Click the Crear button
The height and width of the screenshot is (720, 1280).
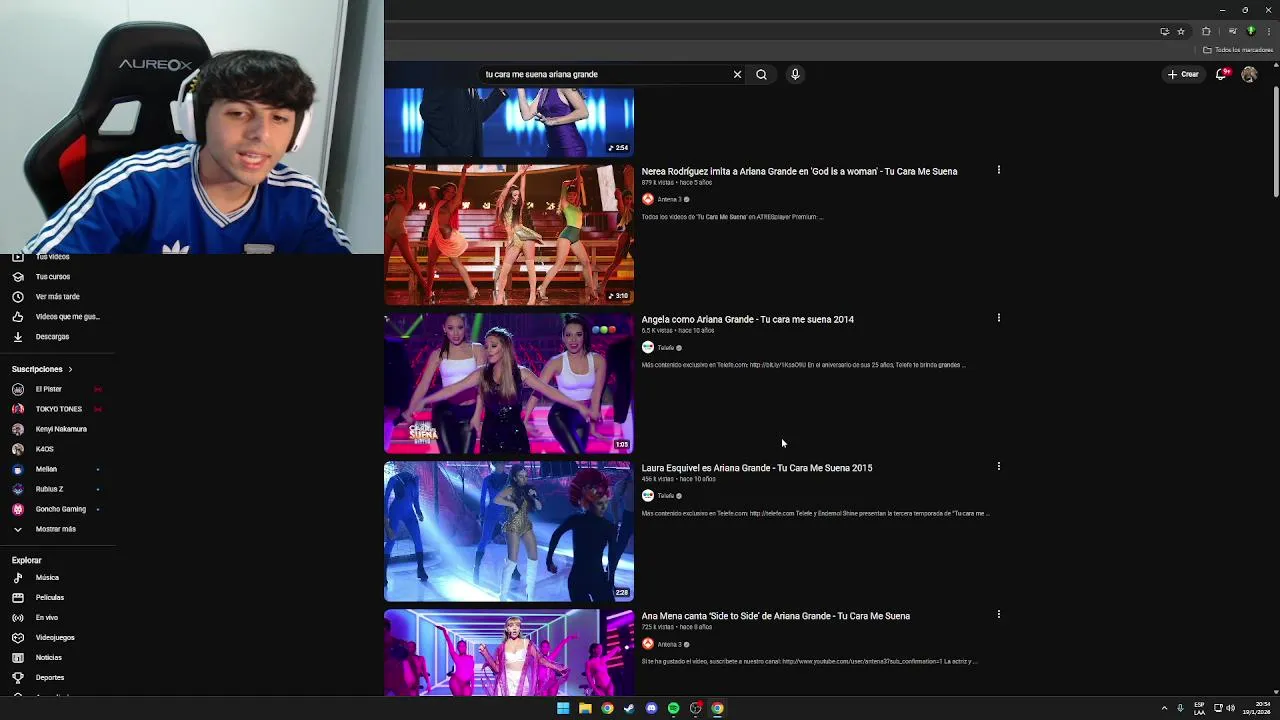click(x=1183, y=74)
